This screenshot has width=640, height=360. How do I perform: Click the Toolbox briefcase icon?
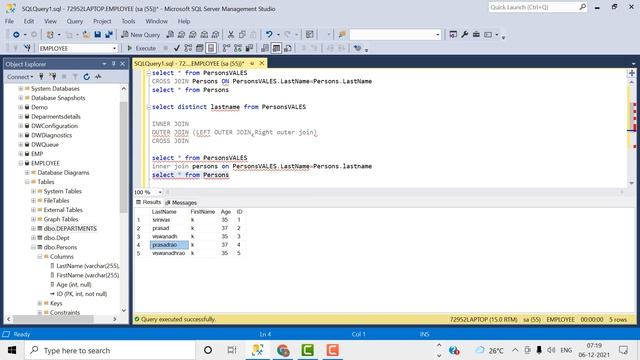(x=476, y=35)
